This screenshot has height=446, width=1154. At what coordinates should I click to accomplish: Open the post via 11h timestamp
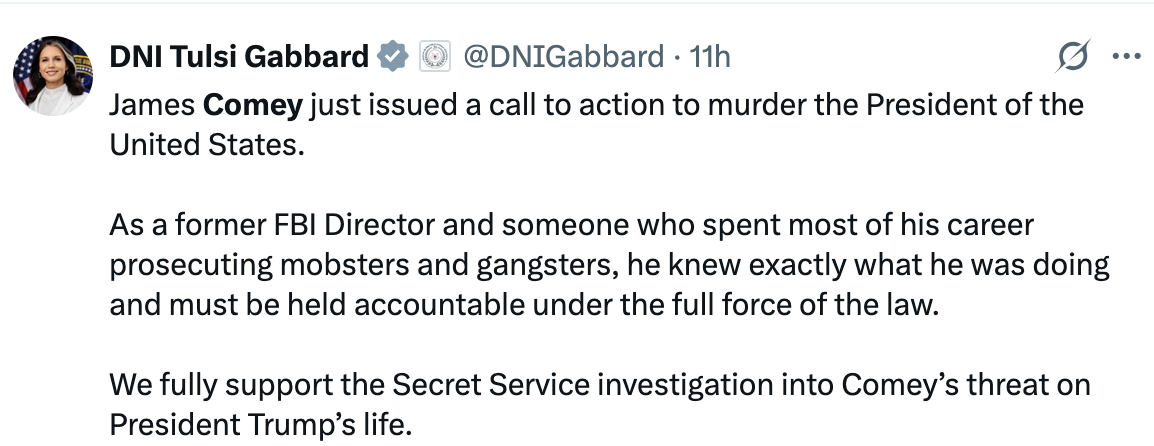tap(709, 57)
